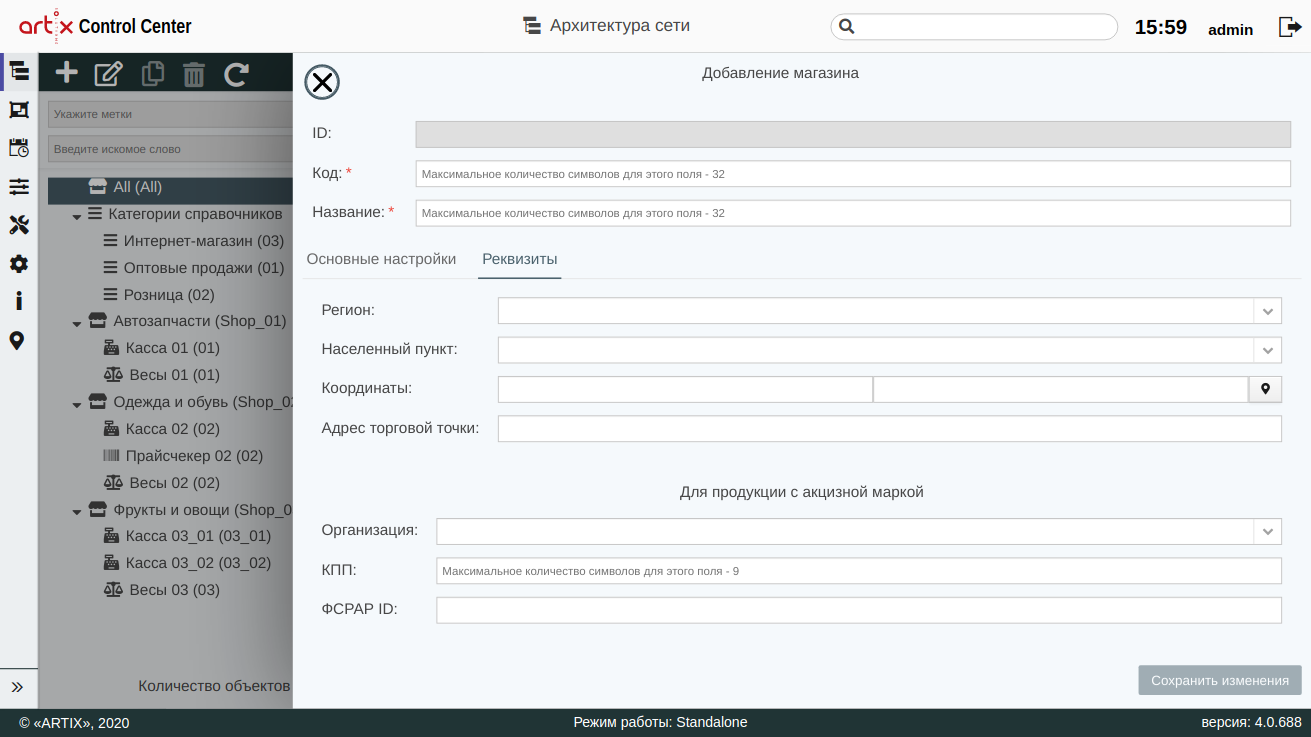Open the wrench tools sidebar icon

(19, 225)
